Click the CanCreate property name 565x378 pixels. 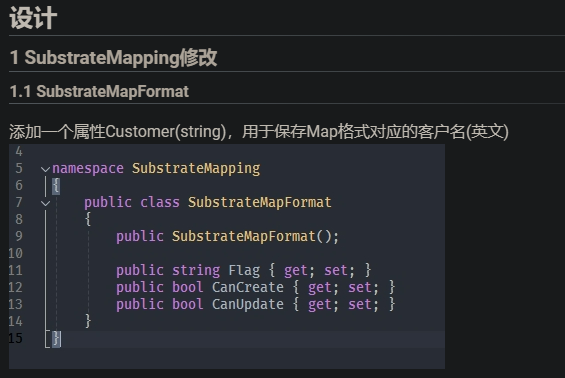point(248,288)
